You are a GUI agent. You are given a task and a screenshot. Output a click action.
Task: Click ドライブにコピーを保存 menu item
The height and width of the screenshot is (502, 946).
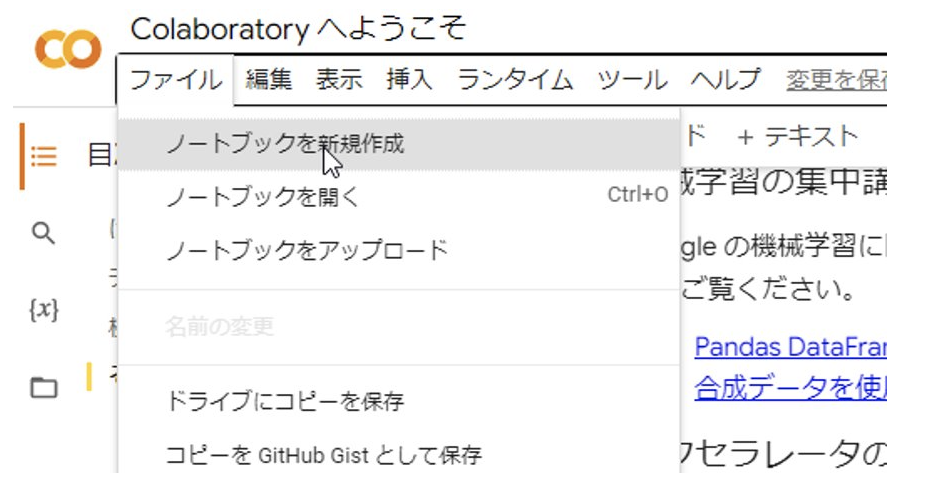coord(285,402)
